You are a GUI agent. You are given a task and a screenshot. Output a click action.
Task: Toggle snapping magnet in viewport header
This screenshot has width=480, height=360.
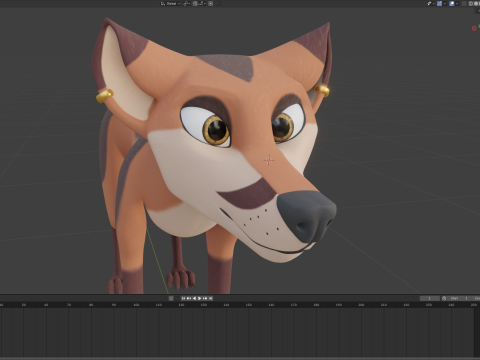tap(195, 3)
